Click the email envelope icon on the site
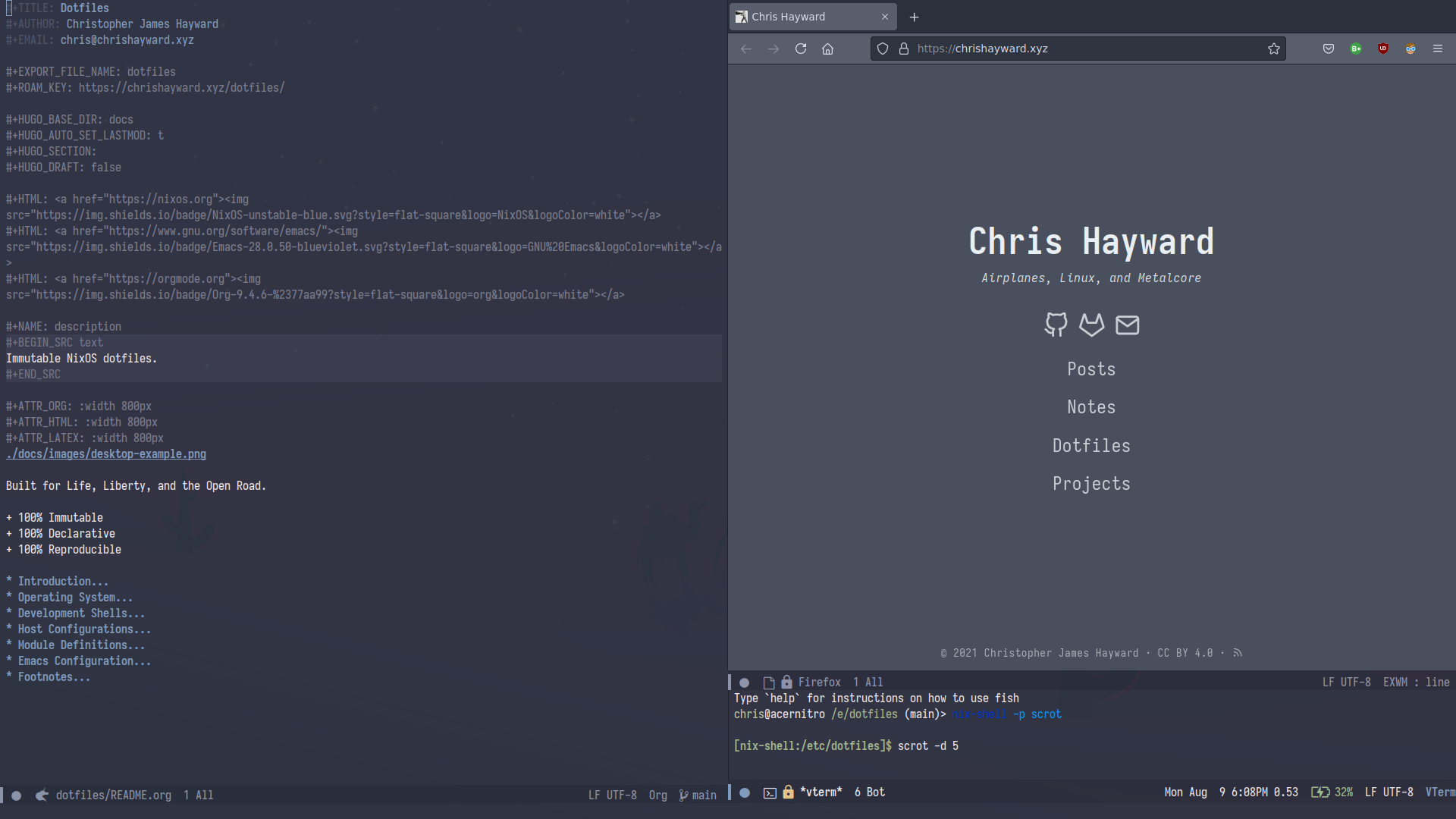 (1127, 324)
